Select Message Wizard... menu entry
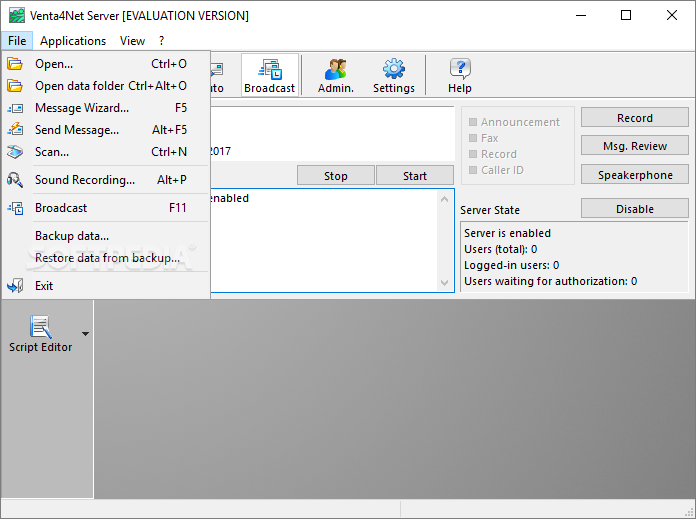This screenshot has width=696, height=519. [106, 108]
